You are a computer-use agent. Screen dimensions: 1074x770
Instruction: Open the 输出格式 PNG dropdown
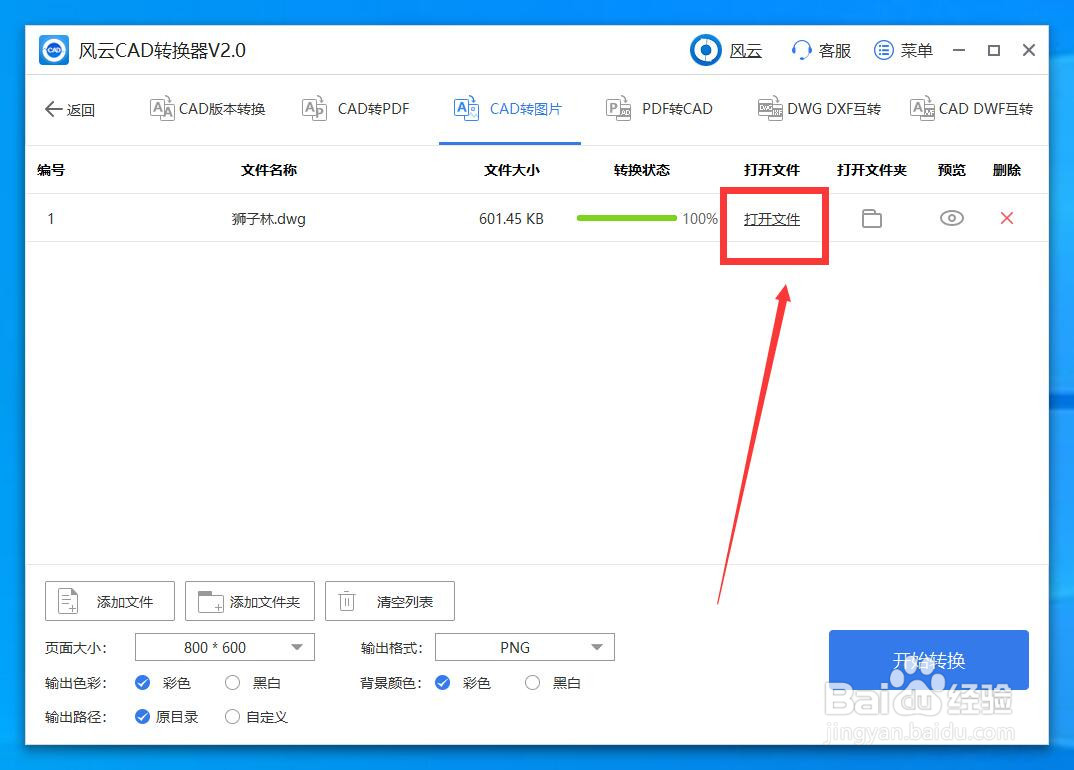[524, 647]
